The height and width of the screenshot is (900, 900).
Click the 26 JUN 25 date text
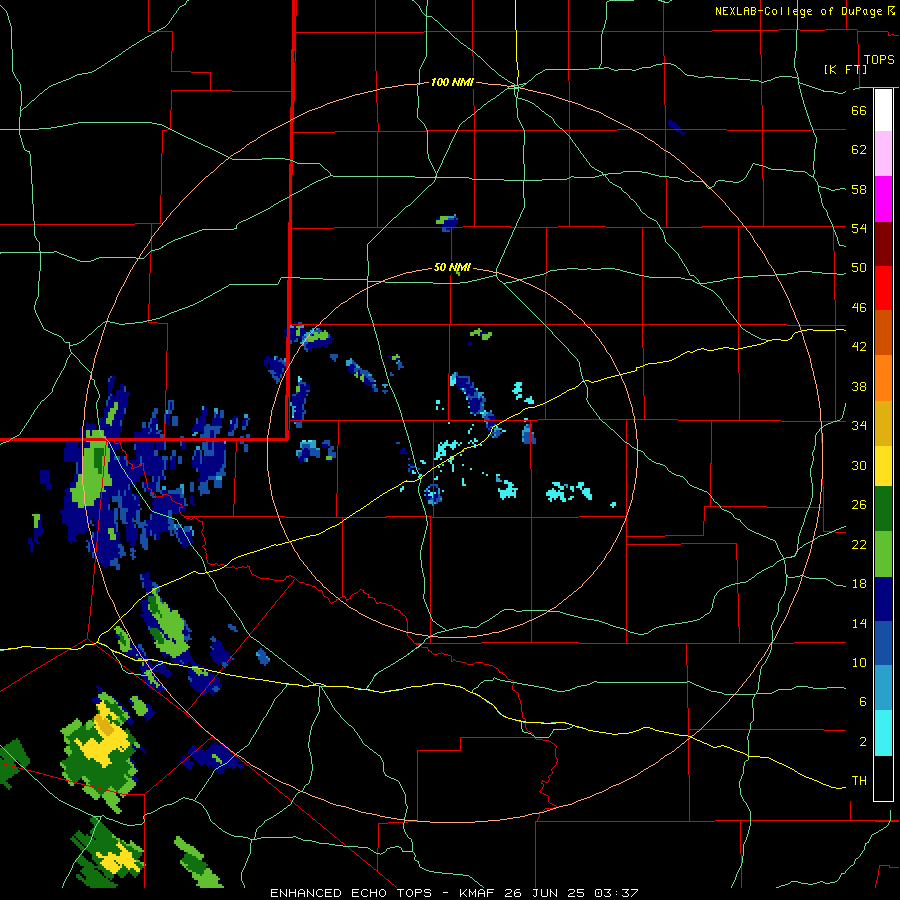pos(546,893)
